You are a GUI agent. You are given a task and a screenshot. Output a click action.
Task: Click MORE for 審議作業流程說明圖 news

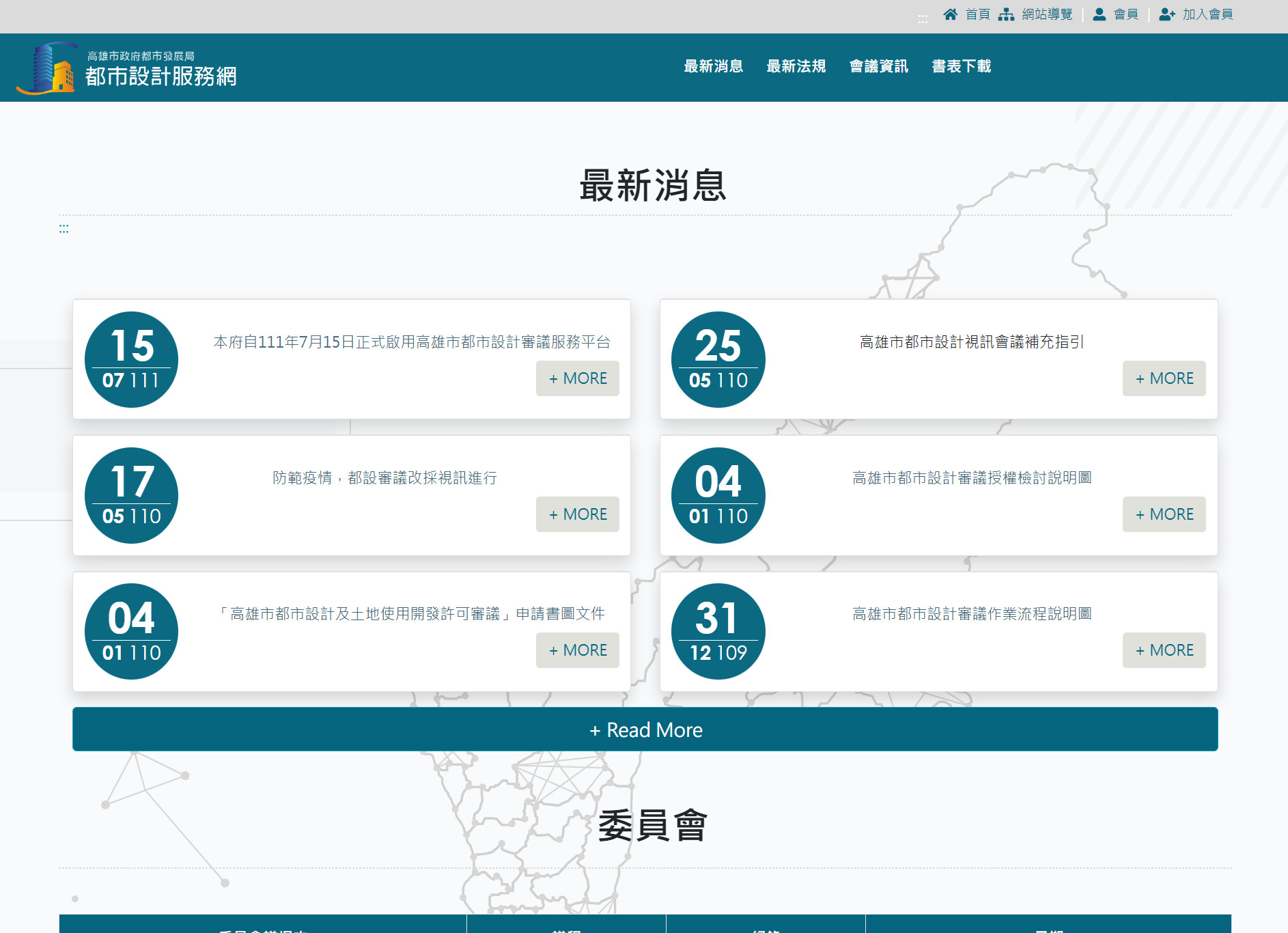point(1164,650)
